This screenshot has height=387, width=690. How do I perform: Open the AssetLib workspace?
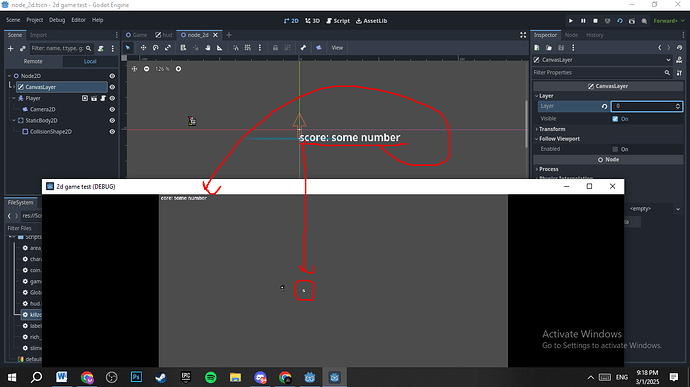(x=371, y=21)
